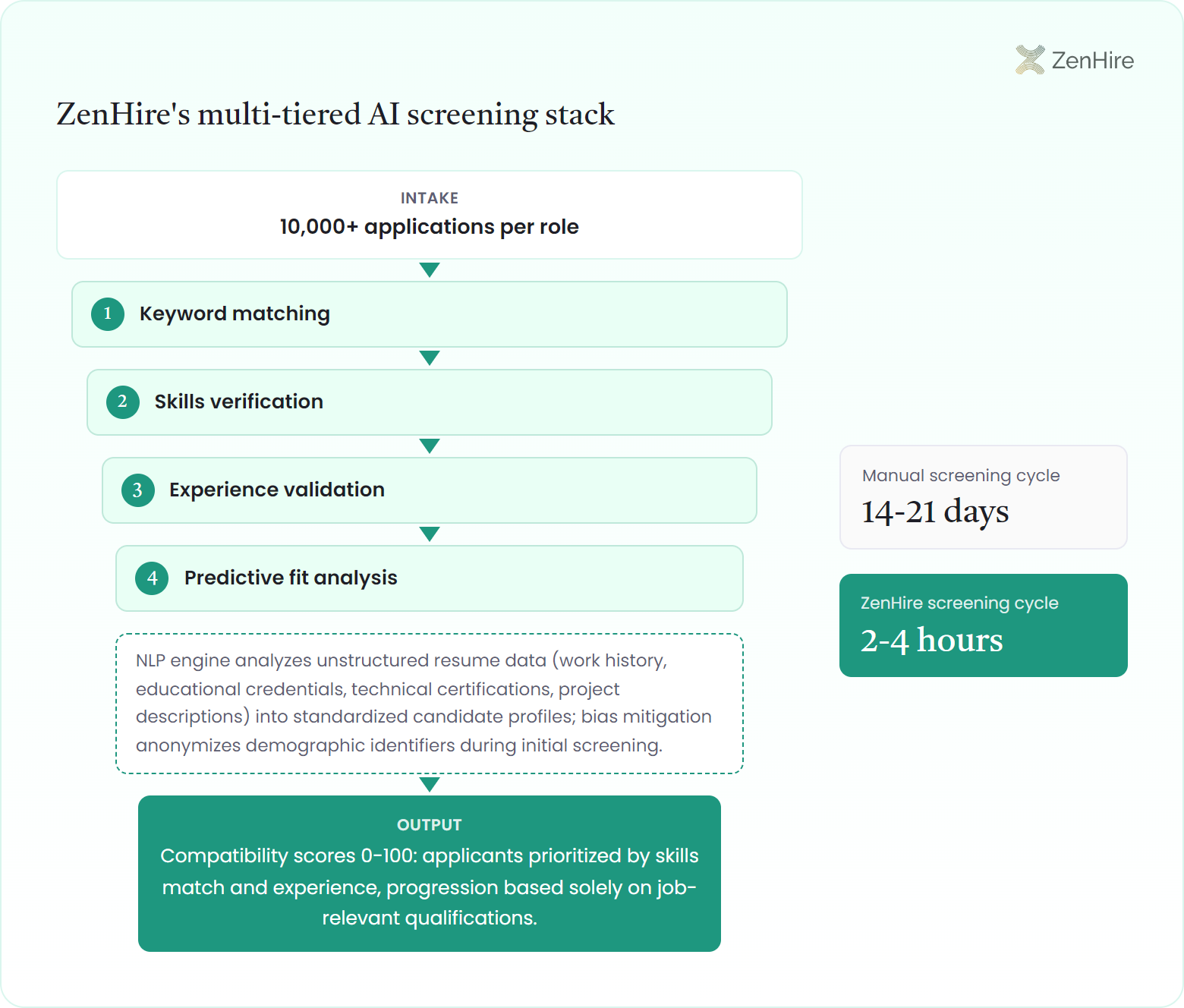Select the "Skills verification" label
The height and width of the screenshot is (1008, 1184).
239,402
